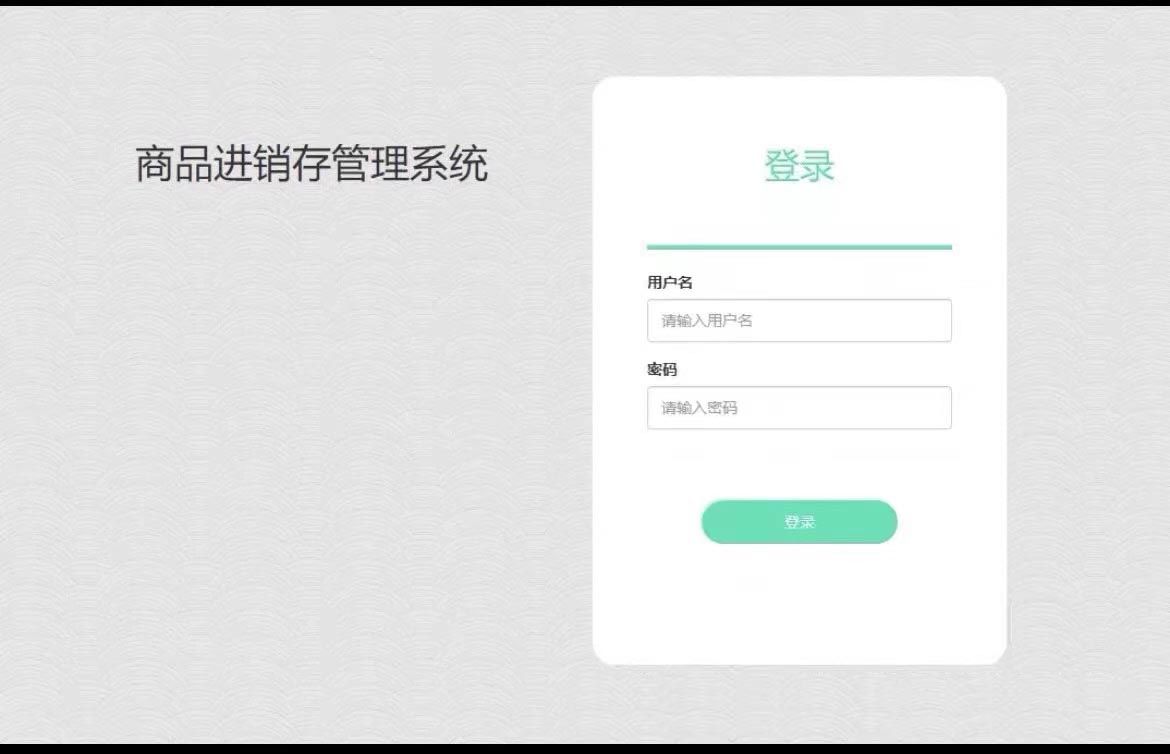Viewport: 1170px width, 754px height.
Task: Click the 商品进销存管理系统 title text
Action: (311, 164)
